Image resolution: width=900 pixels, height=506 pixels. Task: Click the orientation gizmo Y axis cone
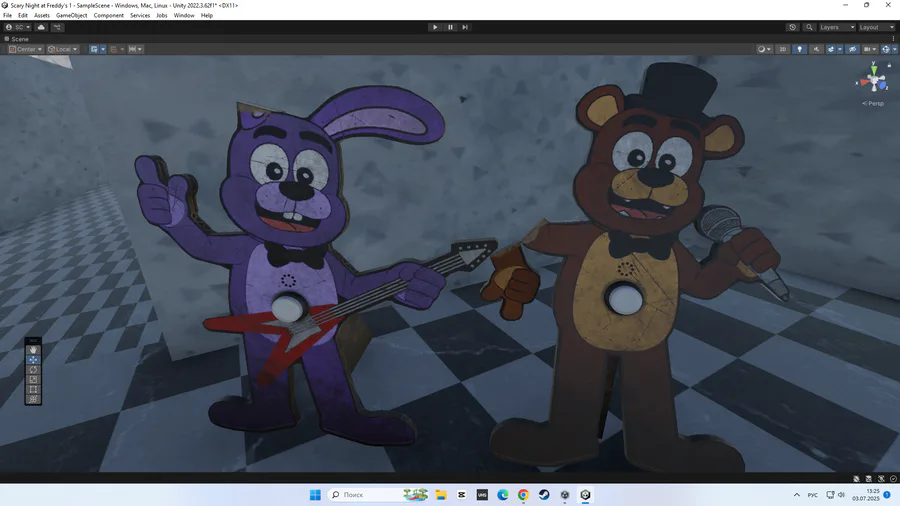pyautogui.click(x=874, y=70)
